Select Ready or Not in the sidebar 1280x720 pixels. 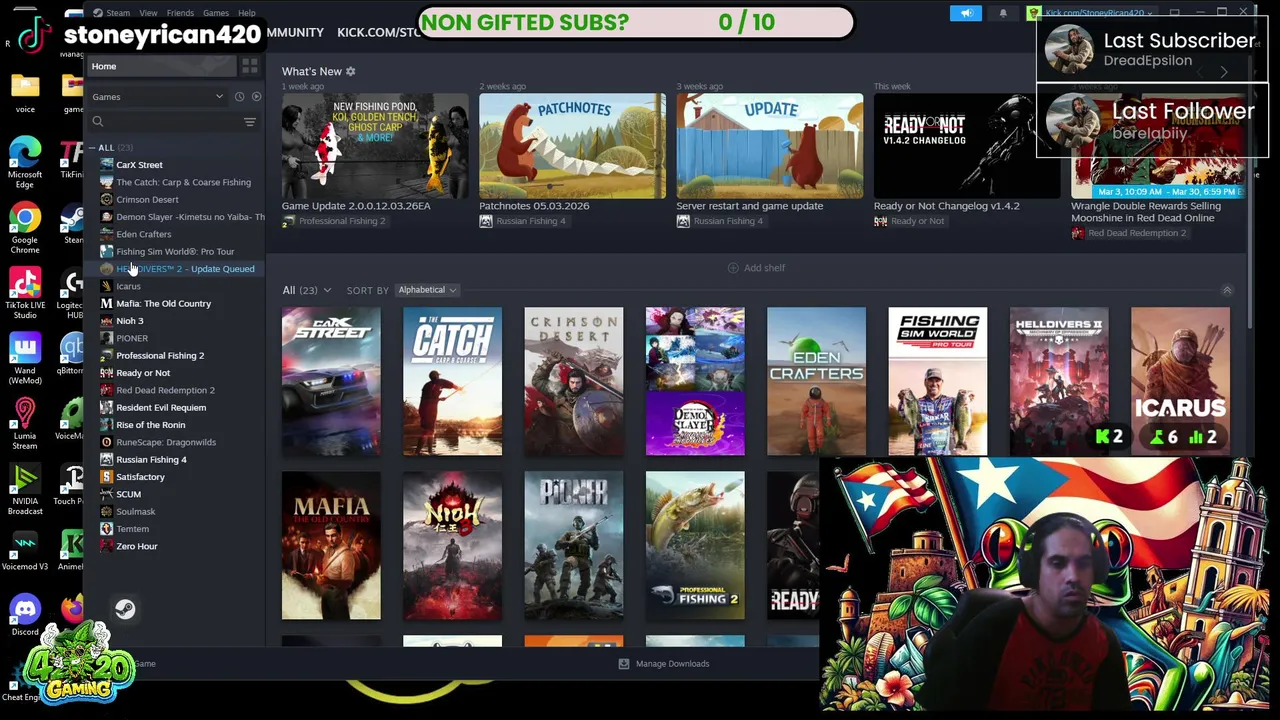coord(143,373)
